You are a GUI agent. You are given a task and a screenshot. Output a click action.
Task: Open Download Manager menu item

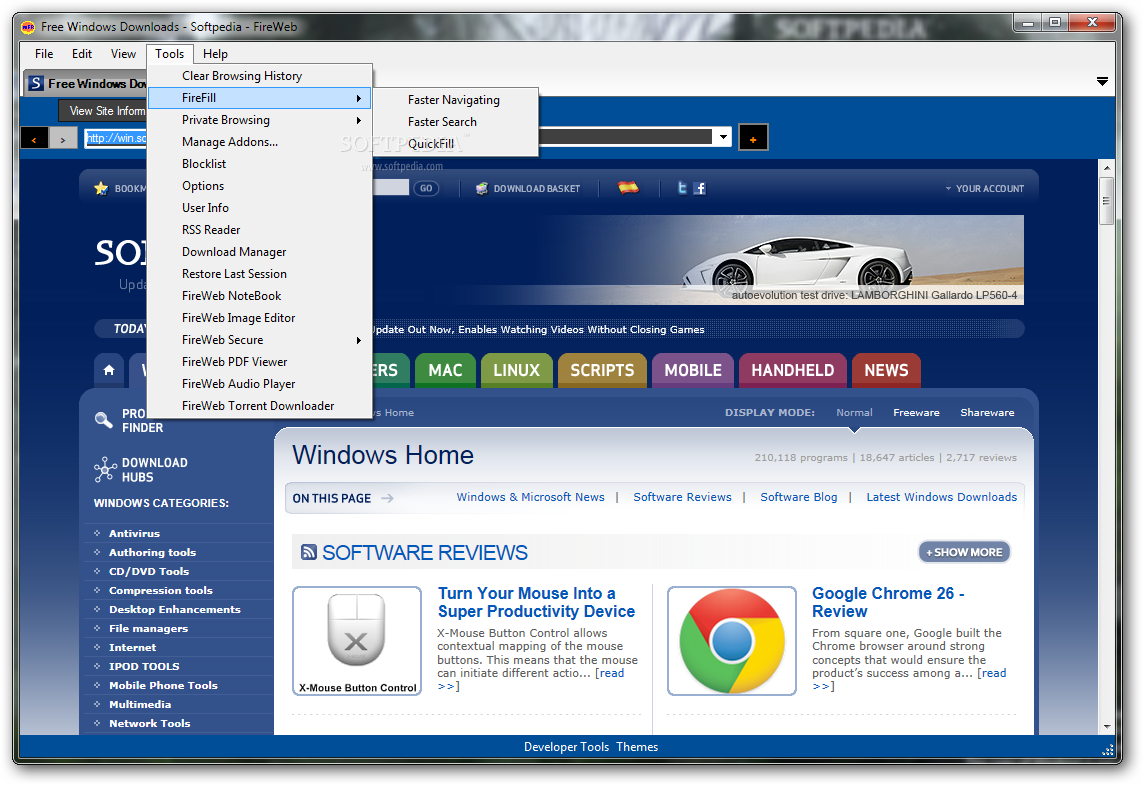tap(260, 252)
